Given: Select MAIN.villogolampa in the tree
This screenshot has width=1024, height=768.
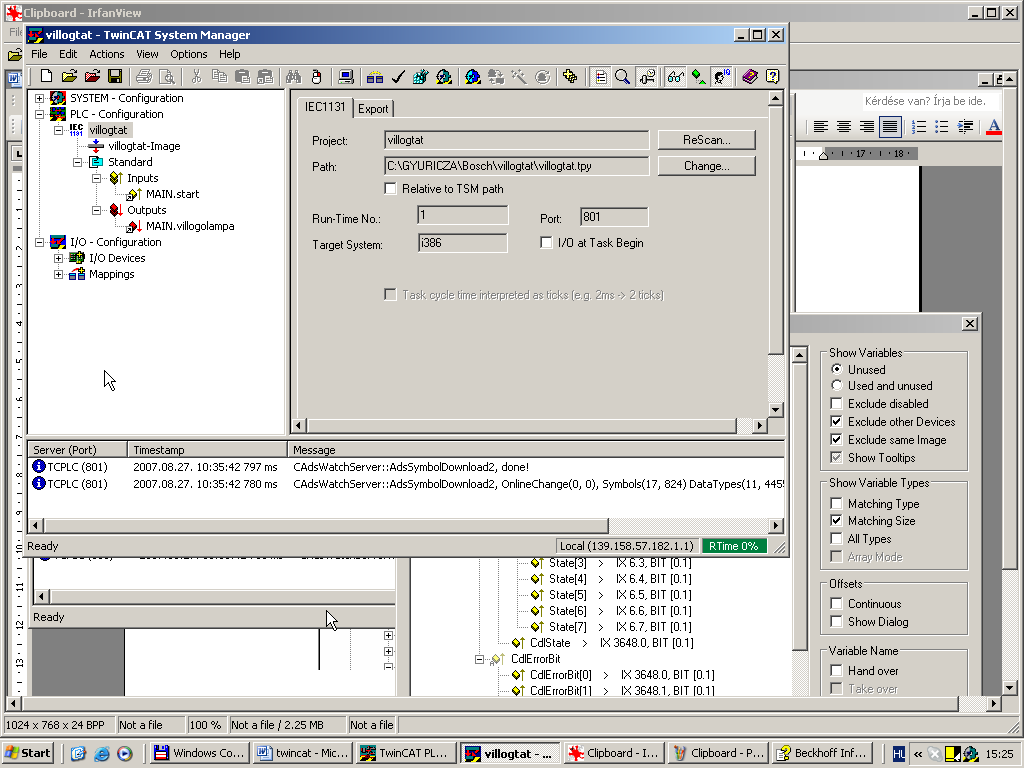Looking at the screenshot, I should (190, 227).
